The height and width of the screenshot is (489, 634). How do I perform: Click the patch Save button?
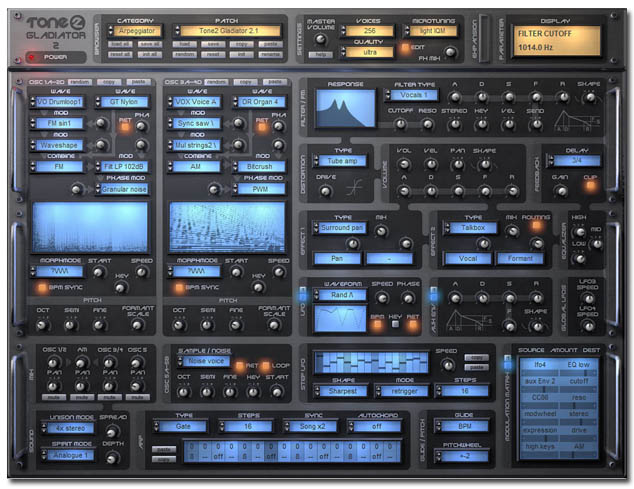[213, 44]
